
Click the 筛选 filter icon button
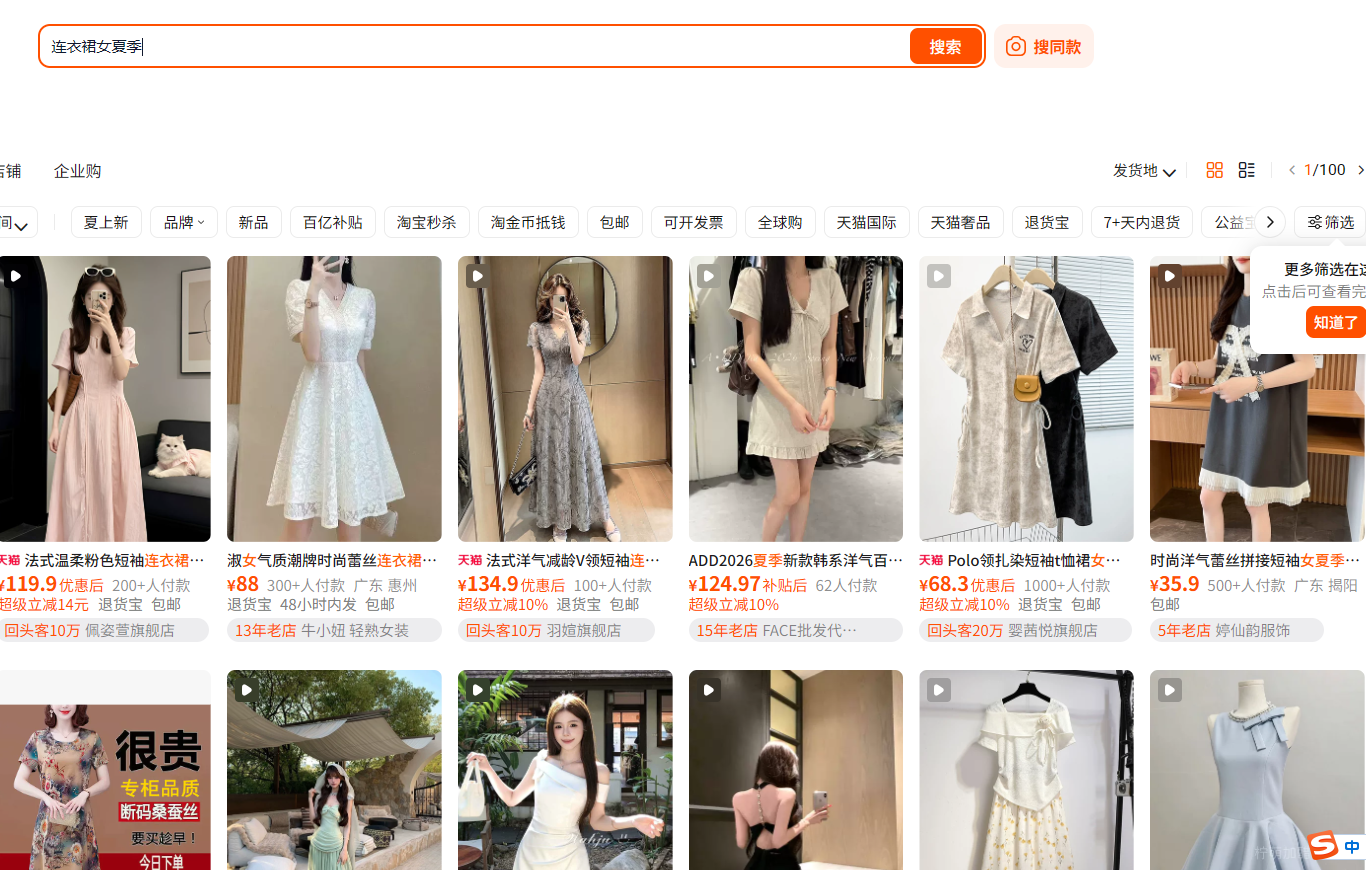point(1330,222)
